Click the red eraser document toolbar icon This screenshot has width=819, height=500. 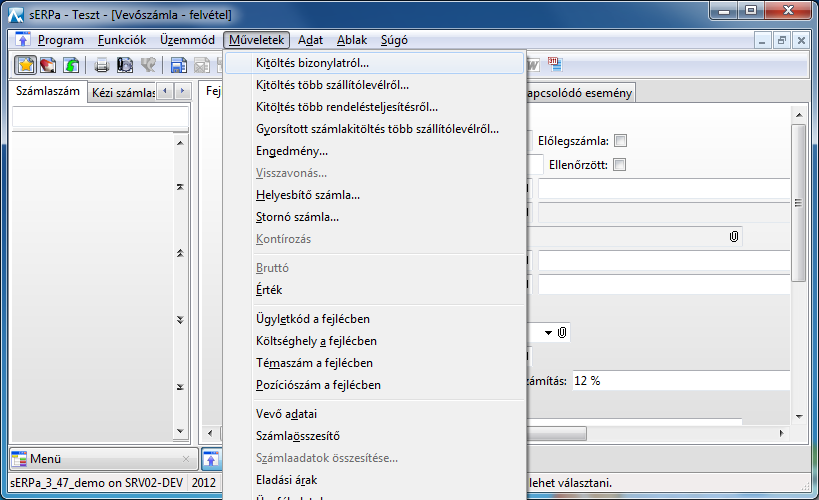coord(48,65)
